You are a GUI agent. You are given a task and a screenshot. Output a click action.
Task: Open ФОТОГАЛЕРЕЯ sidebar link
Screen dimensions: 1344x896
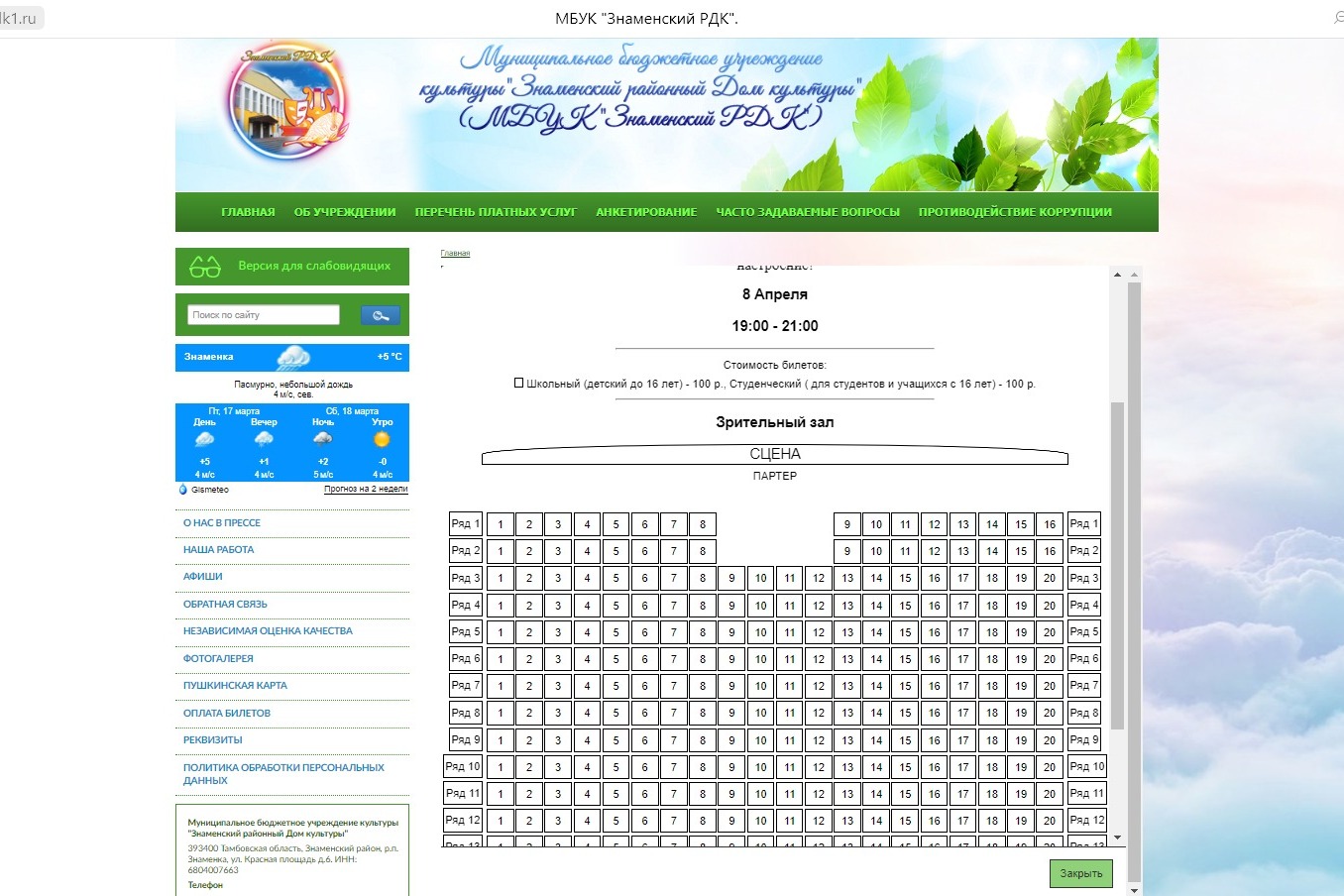tap(218, 659)
